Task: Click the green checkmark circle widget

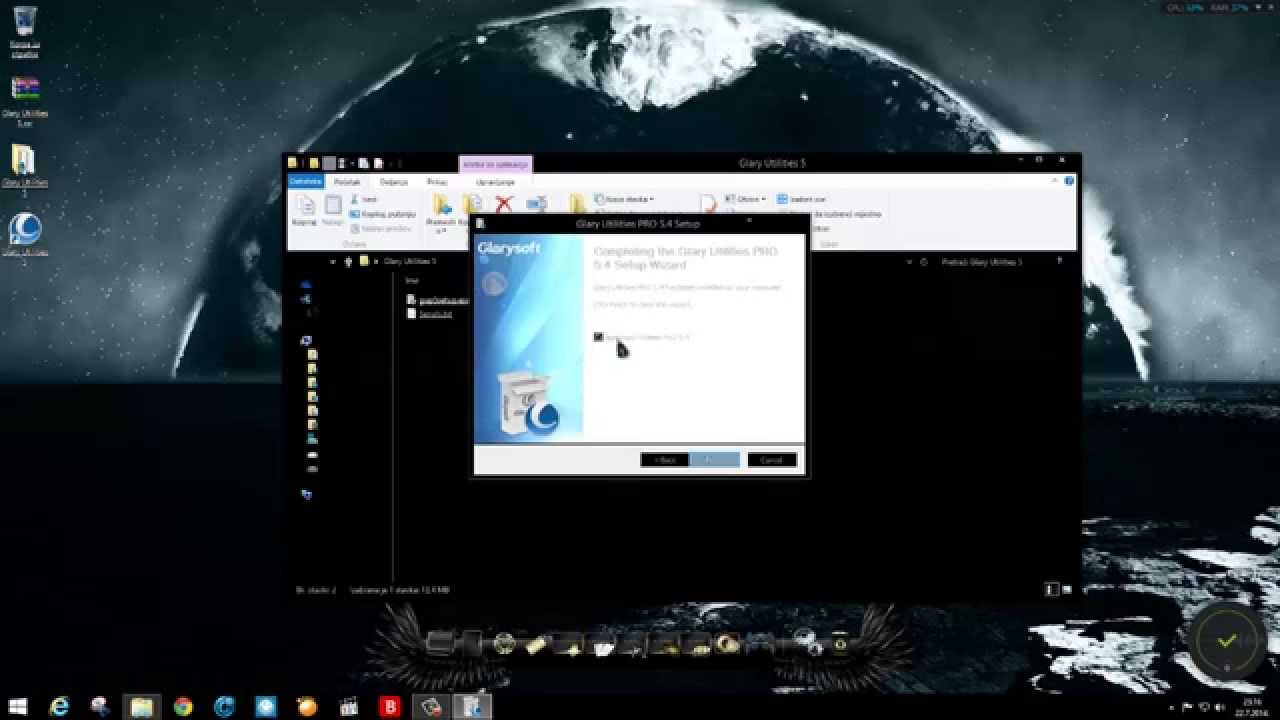Action: point(1227,641)
